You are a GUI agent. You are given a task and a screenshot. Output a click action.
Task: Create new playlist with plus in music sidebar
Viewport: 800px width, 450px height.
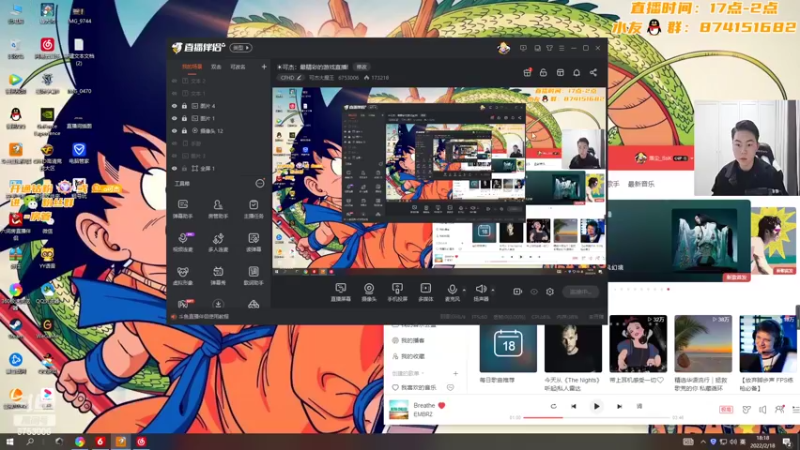tap(456, 373)
